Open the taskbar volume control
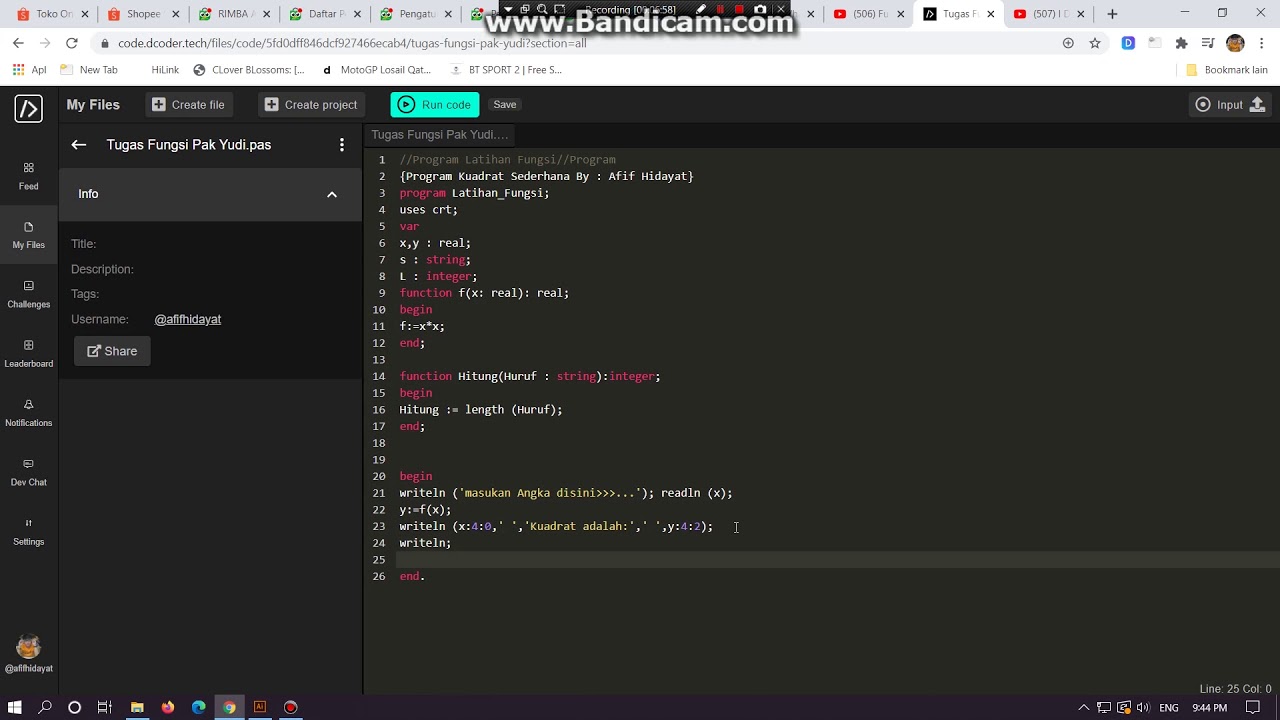The height and width of the screenshot is (720, 1280). click(1143, 708)
